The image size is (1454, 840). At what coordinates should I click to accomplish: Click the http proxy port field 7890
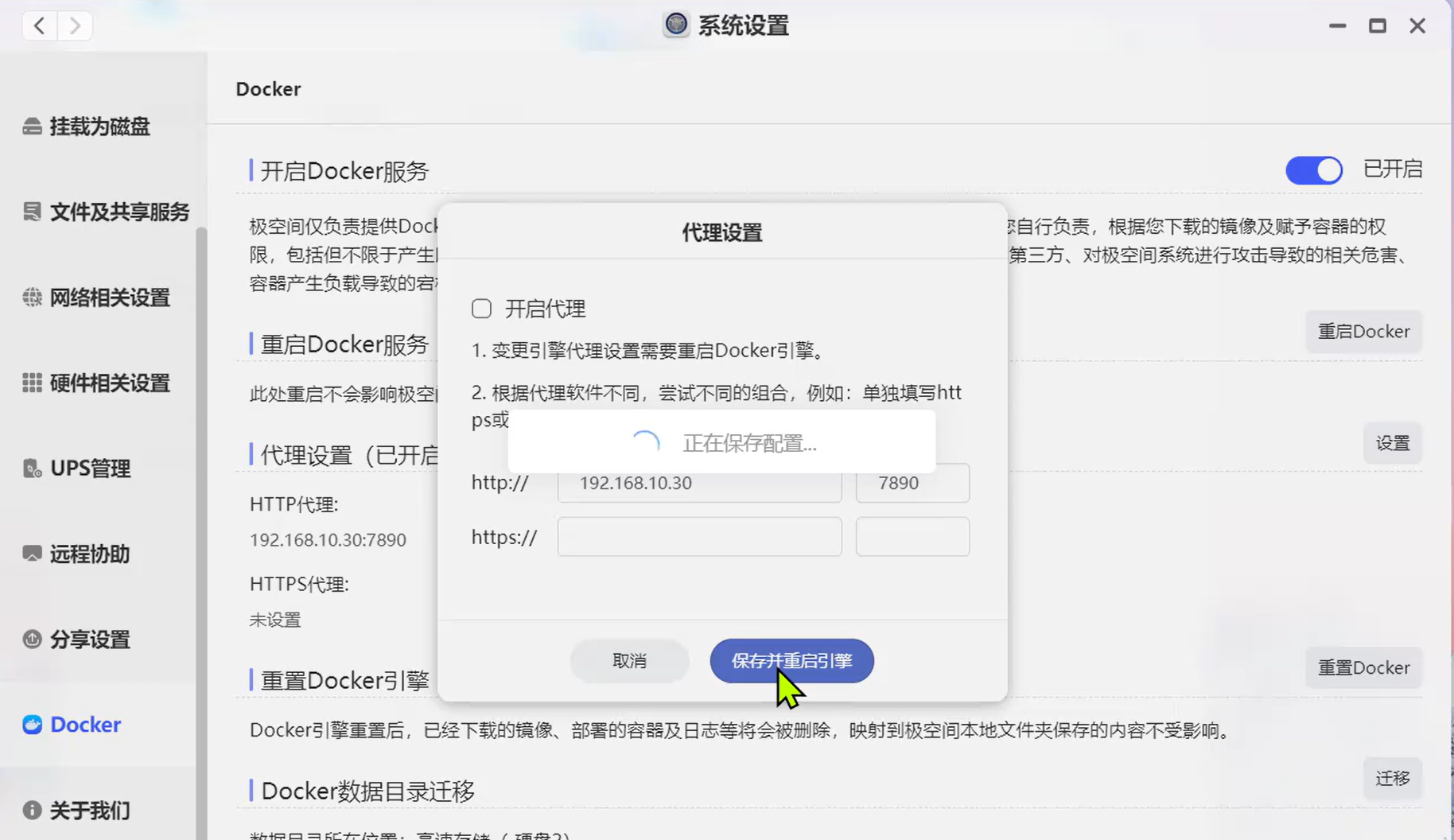912,483
